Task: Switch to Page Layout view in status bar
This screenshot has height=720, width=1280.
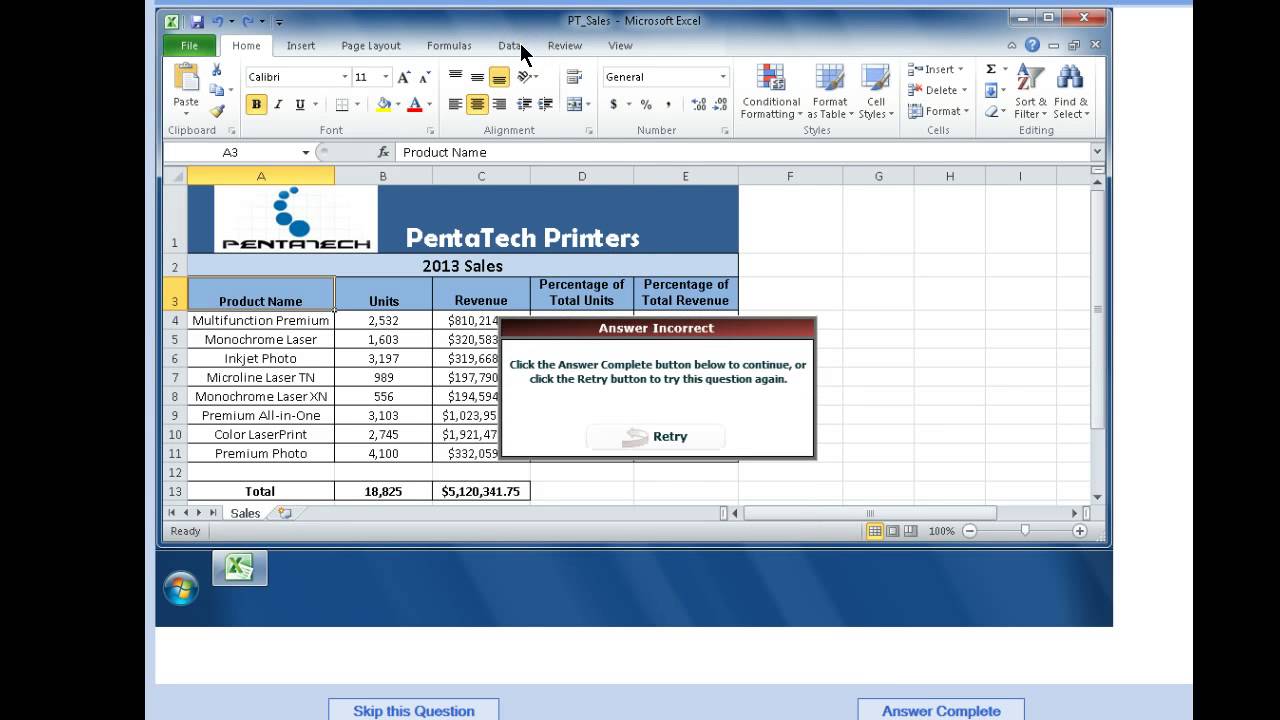Action: (893, 531)
